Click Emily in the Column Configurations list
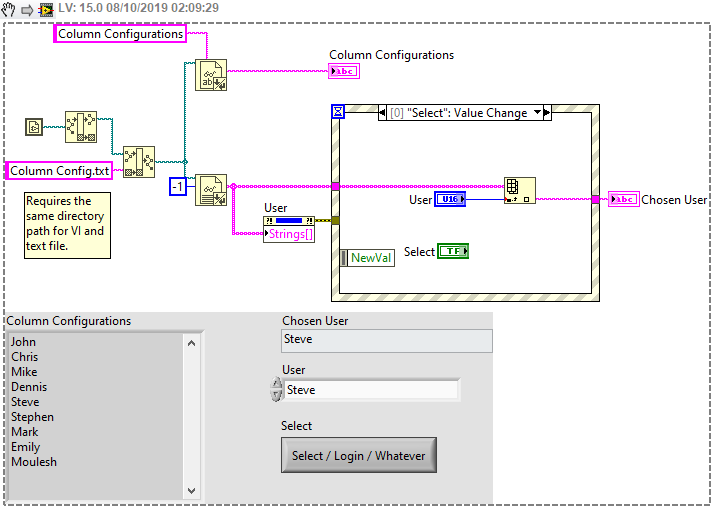 click(x=26, y=447)
